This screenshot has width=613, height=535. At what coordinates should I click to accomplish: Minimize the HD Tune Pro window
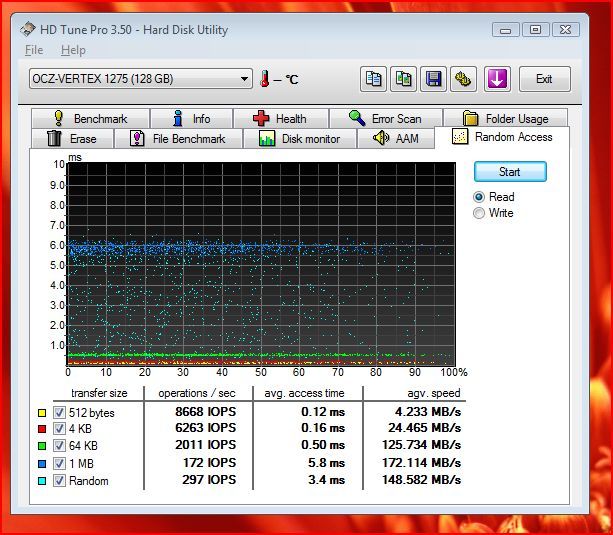click(505, 30)
